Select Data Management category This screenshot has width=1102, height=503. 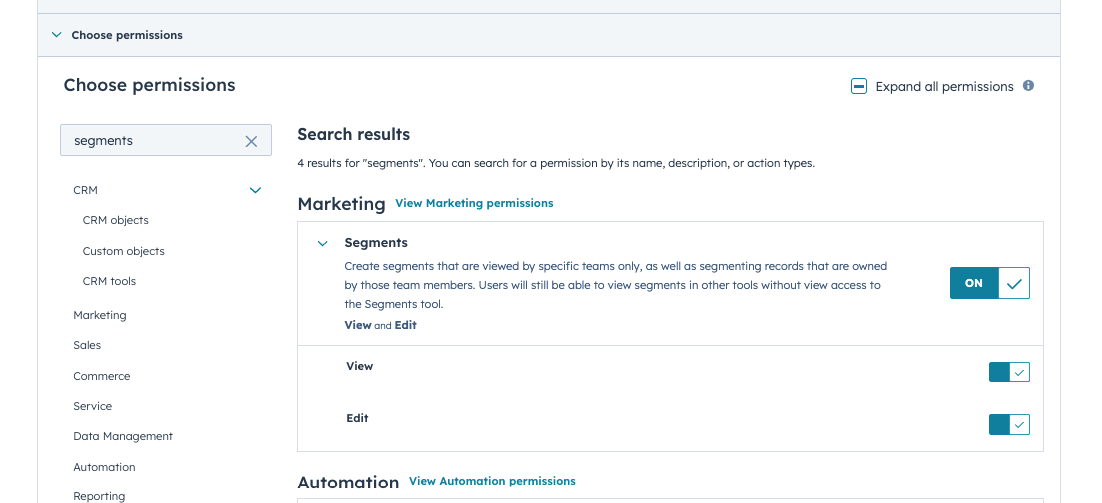(x=123, y=436)
